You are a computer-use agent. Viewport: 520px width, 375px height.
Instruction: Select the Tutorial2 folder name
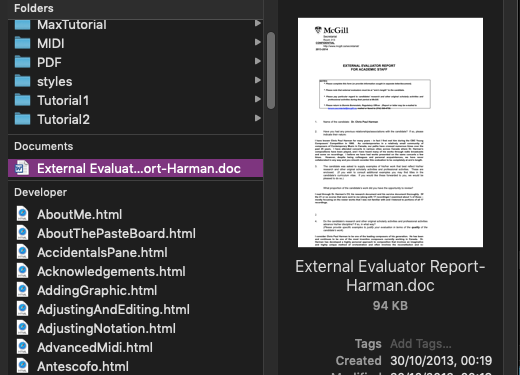tap(63, 119)
